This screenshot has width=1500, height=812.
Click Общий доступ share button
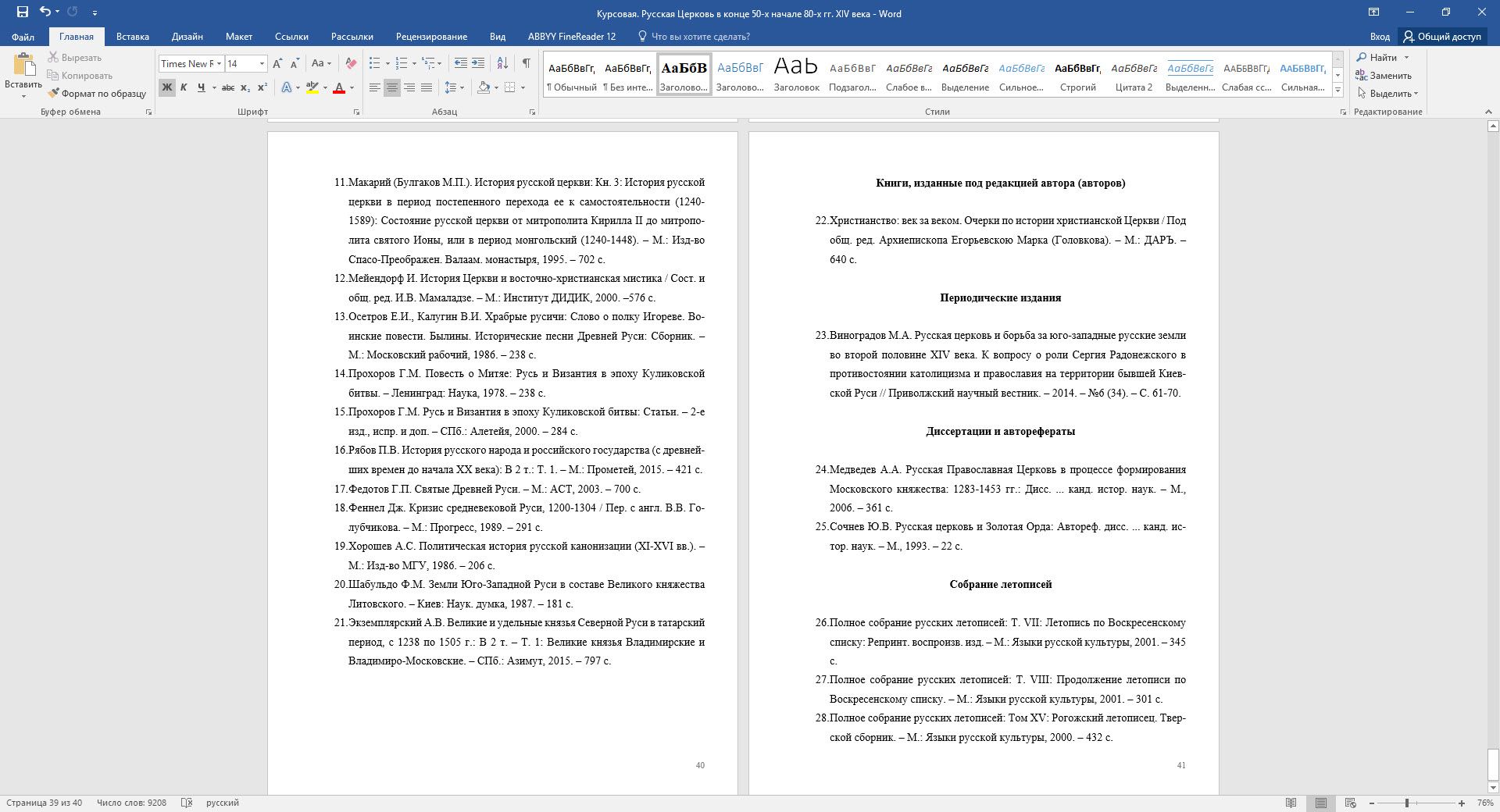pyautogui.click(x=1442, y=37)
